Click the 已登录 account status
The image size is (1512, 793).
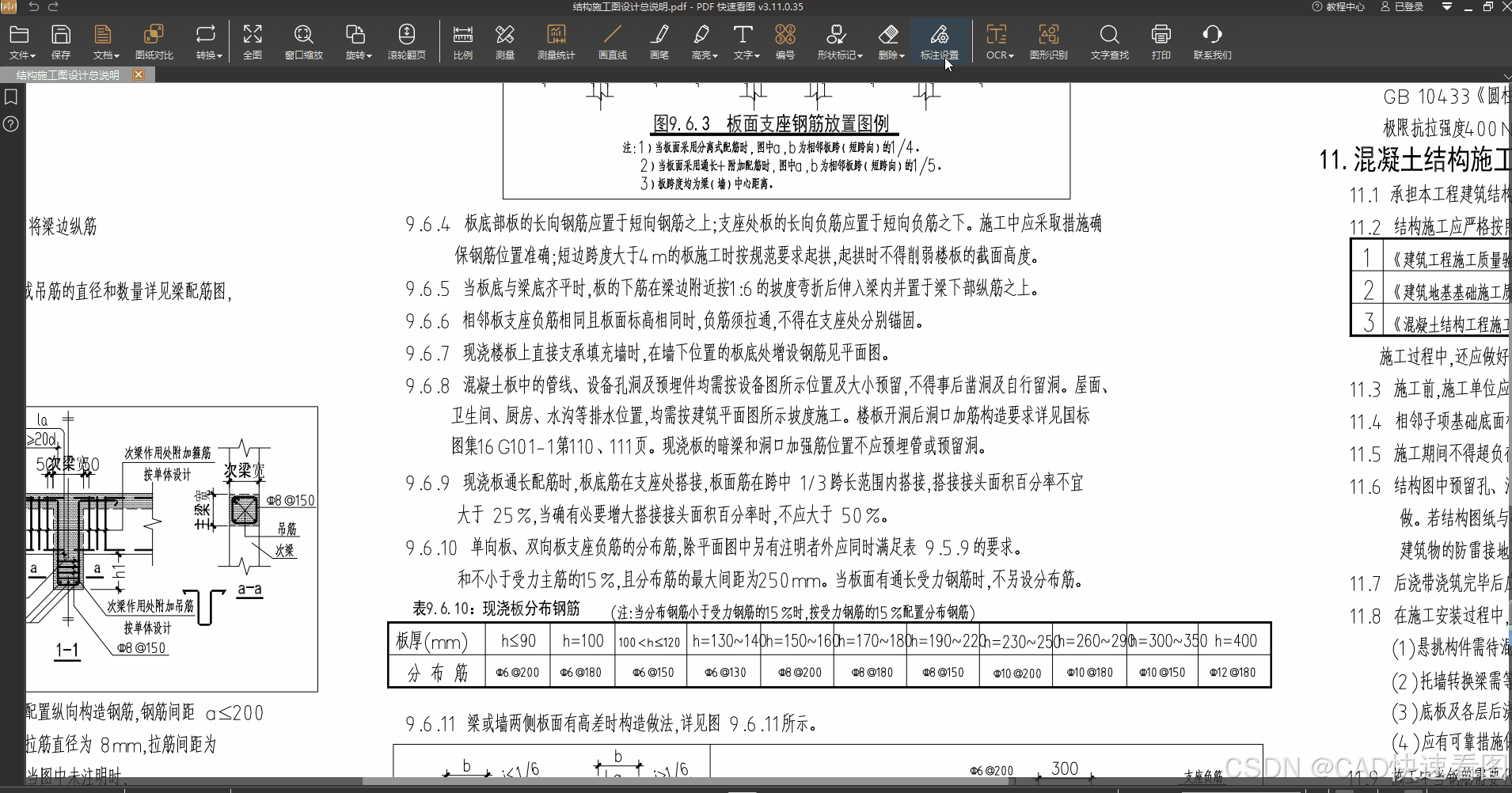point(1402,6)
